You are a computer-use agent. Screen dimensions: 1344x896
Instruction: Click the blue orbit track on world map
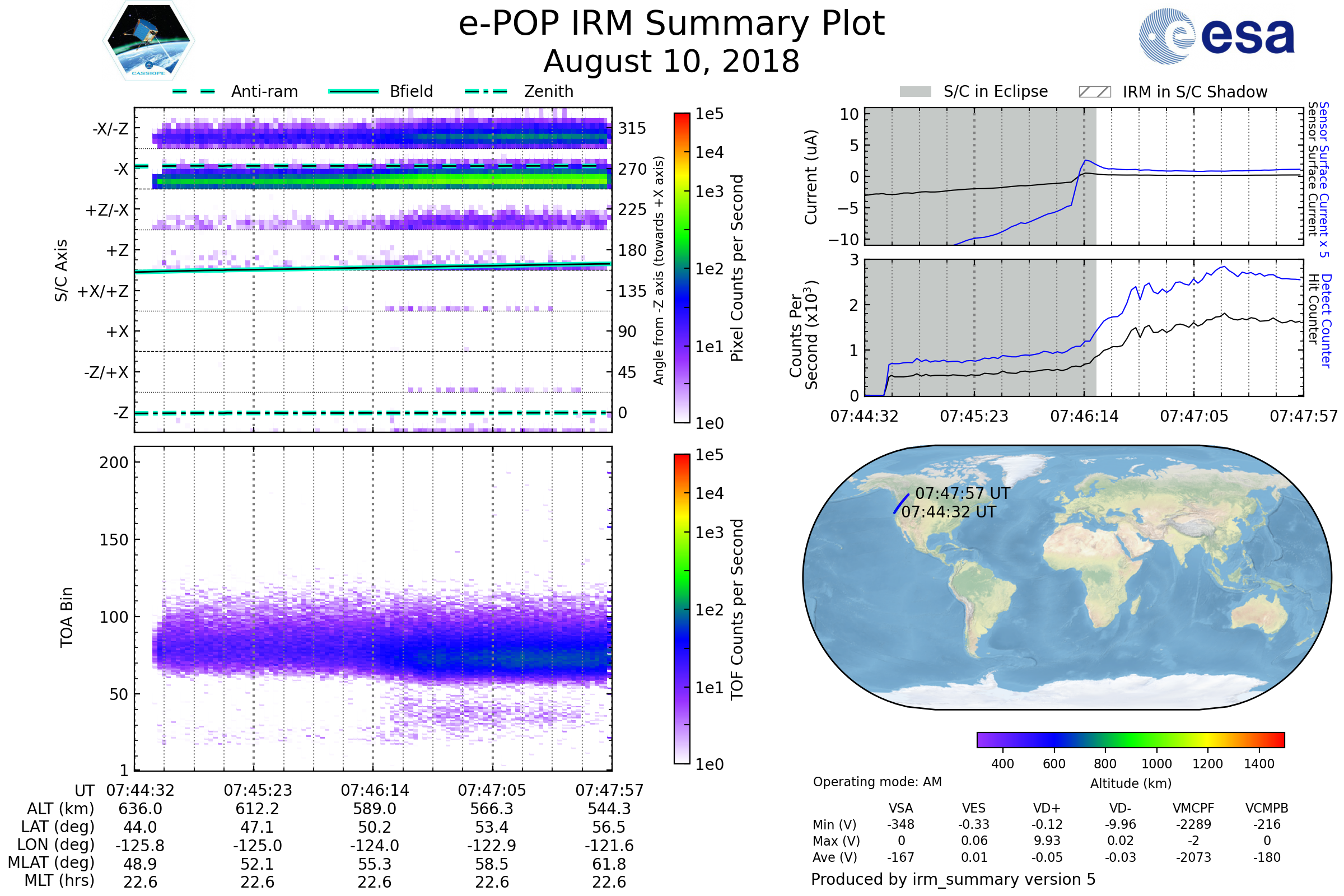pyautogui.click(x=901, y=504)
